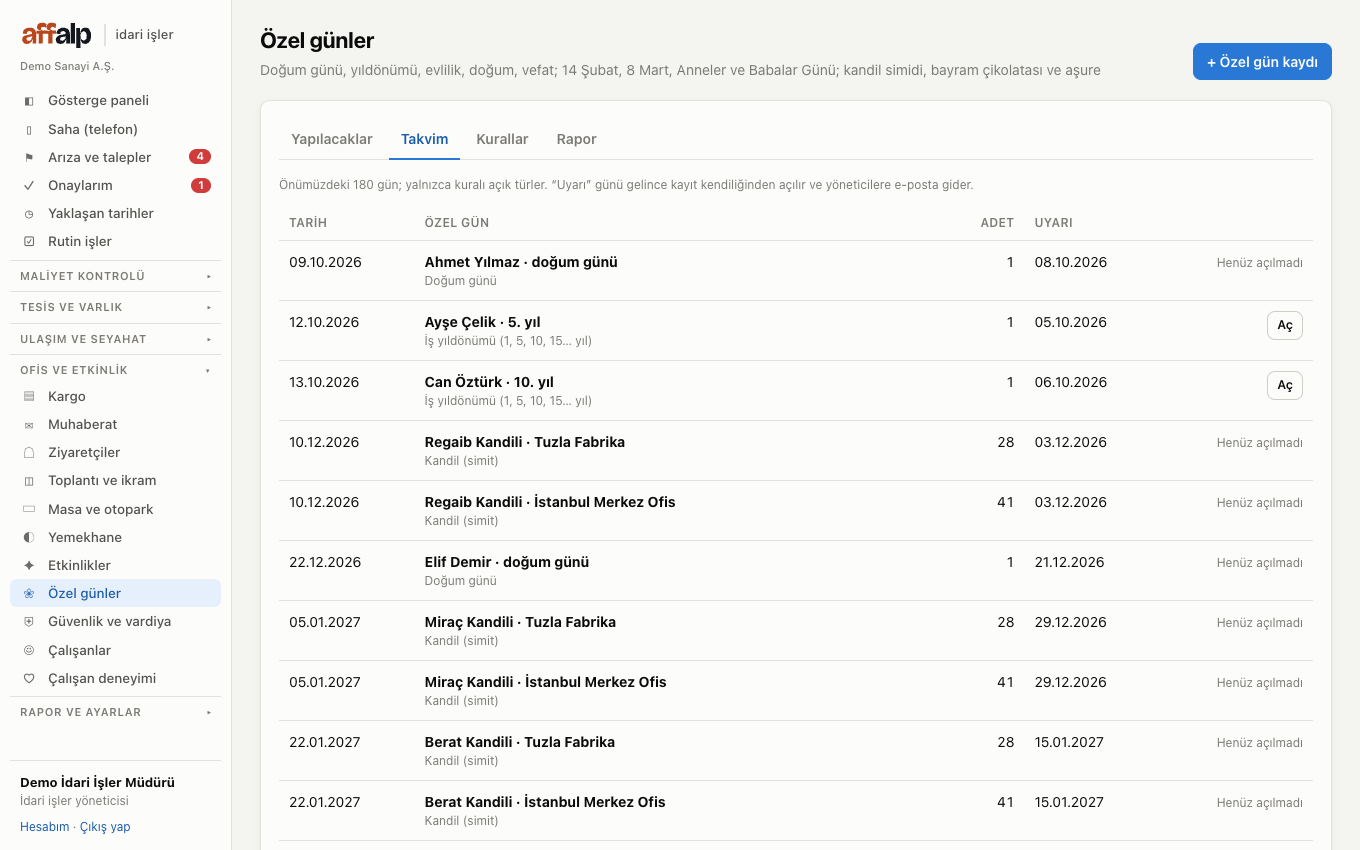Click the text Berat Kandili · Tuzla Fabrika
The height and width of the screenshot is (850, 1360).
(x=520, y=742)
